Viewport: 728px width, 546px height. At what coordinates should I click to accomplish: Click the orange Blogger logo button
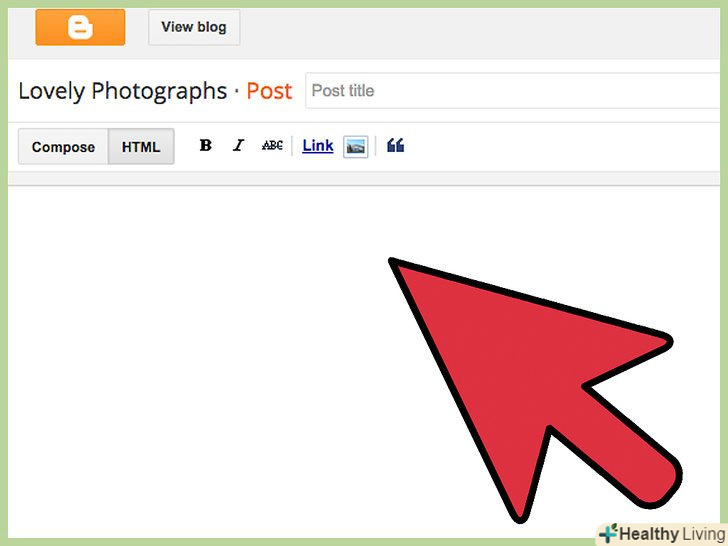pyautogui.click(x=80, y=27)
